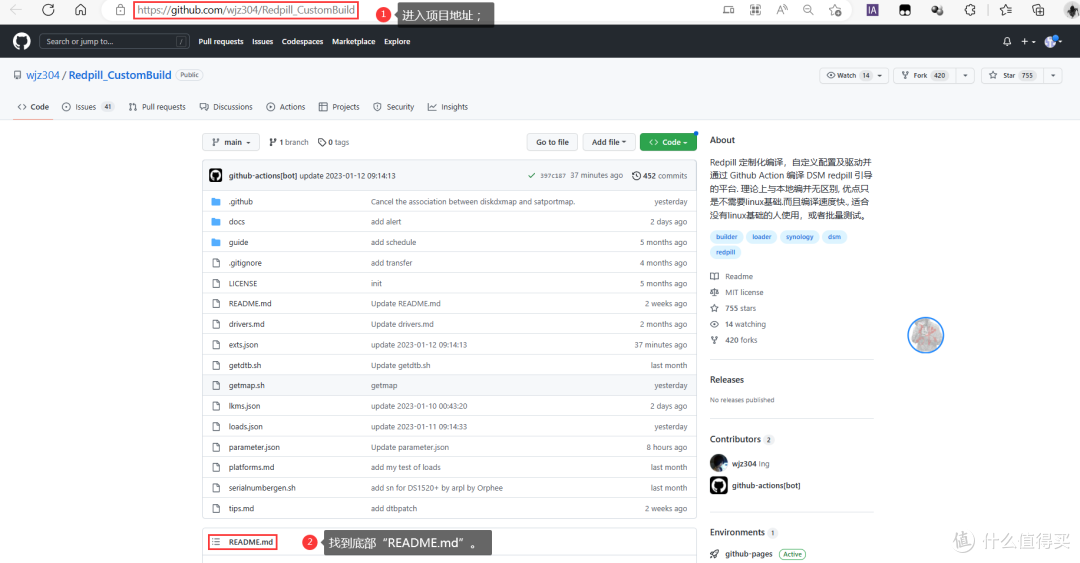
Task: Open the README.md outline list icon
Action: [x=216, y=542]
